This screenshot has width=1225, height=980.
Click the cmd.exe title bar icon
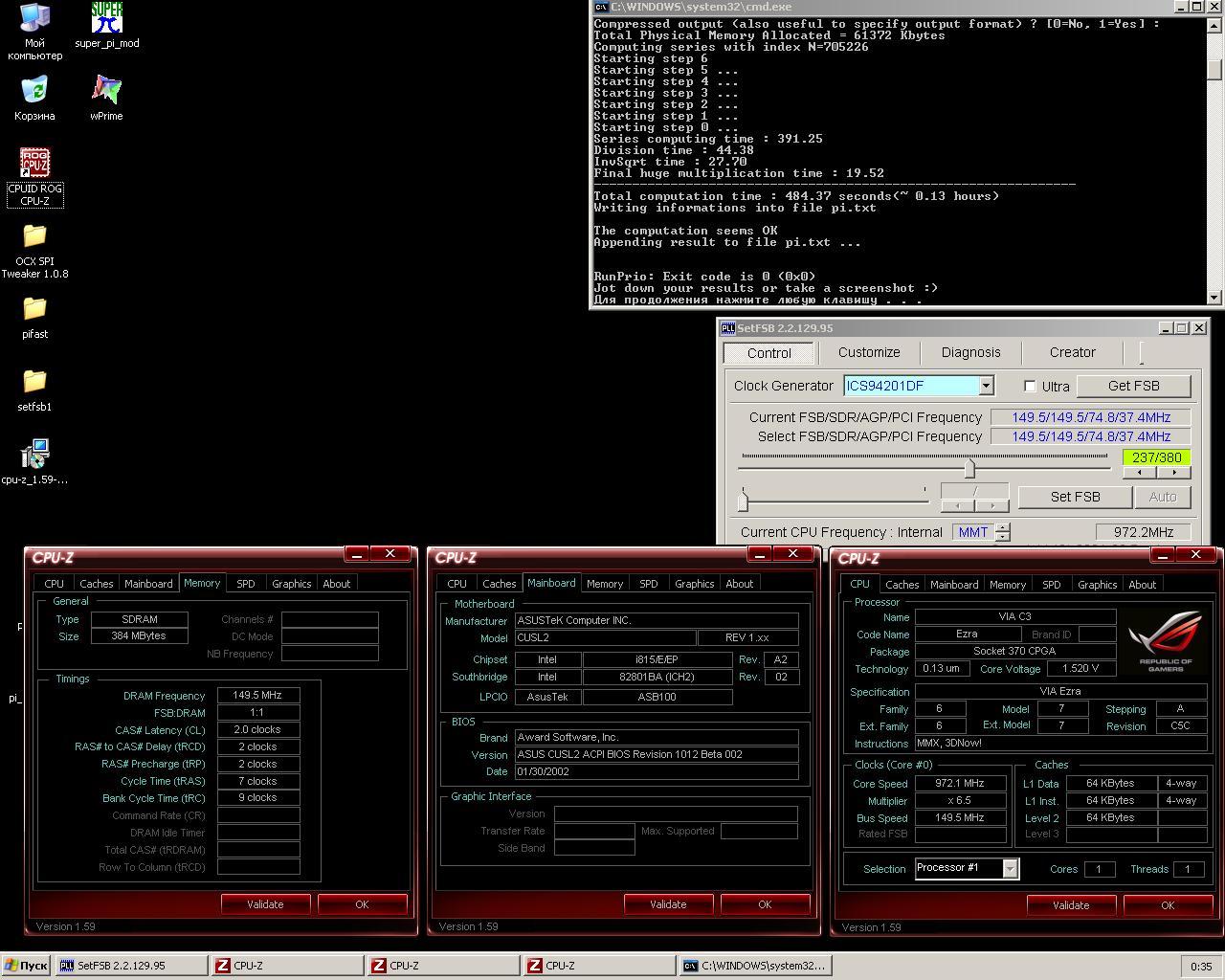tap(599, 7)
